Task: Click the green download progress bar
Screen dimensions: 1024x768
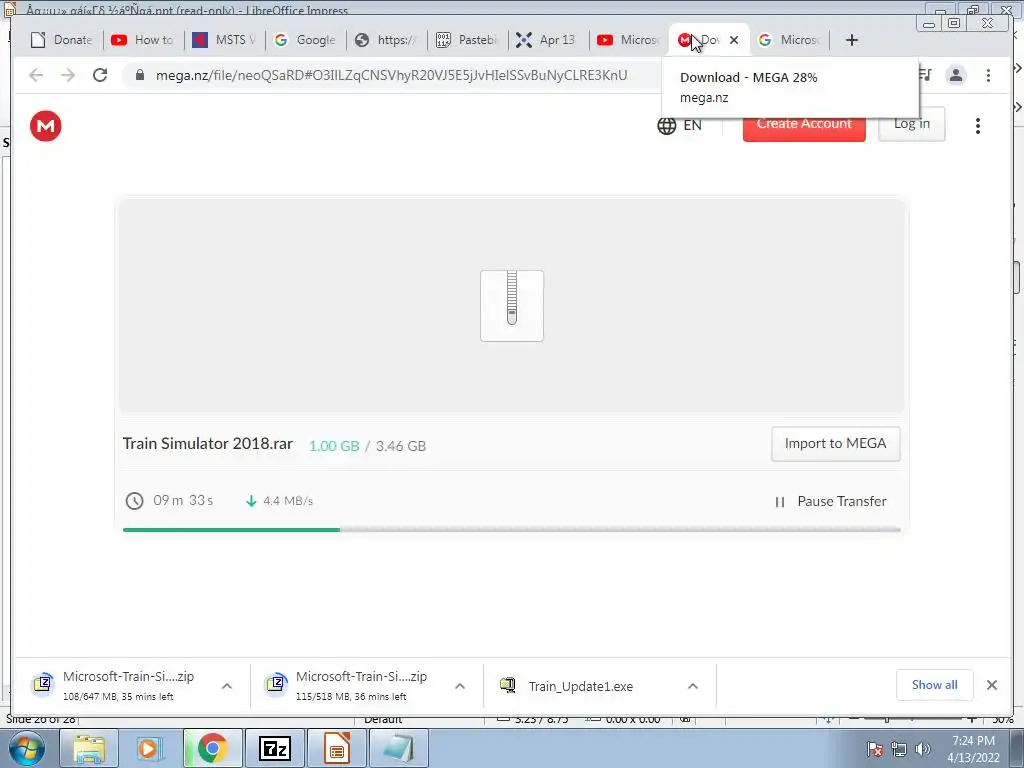Action: click(231, 530)
